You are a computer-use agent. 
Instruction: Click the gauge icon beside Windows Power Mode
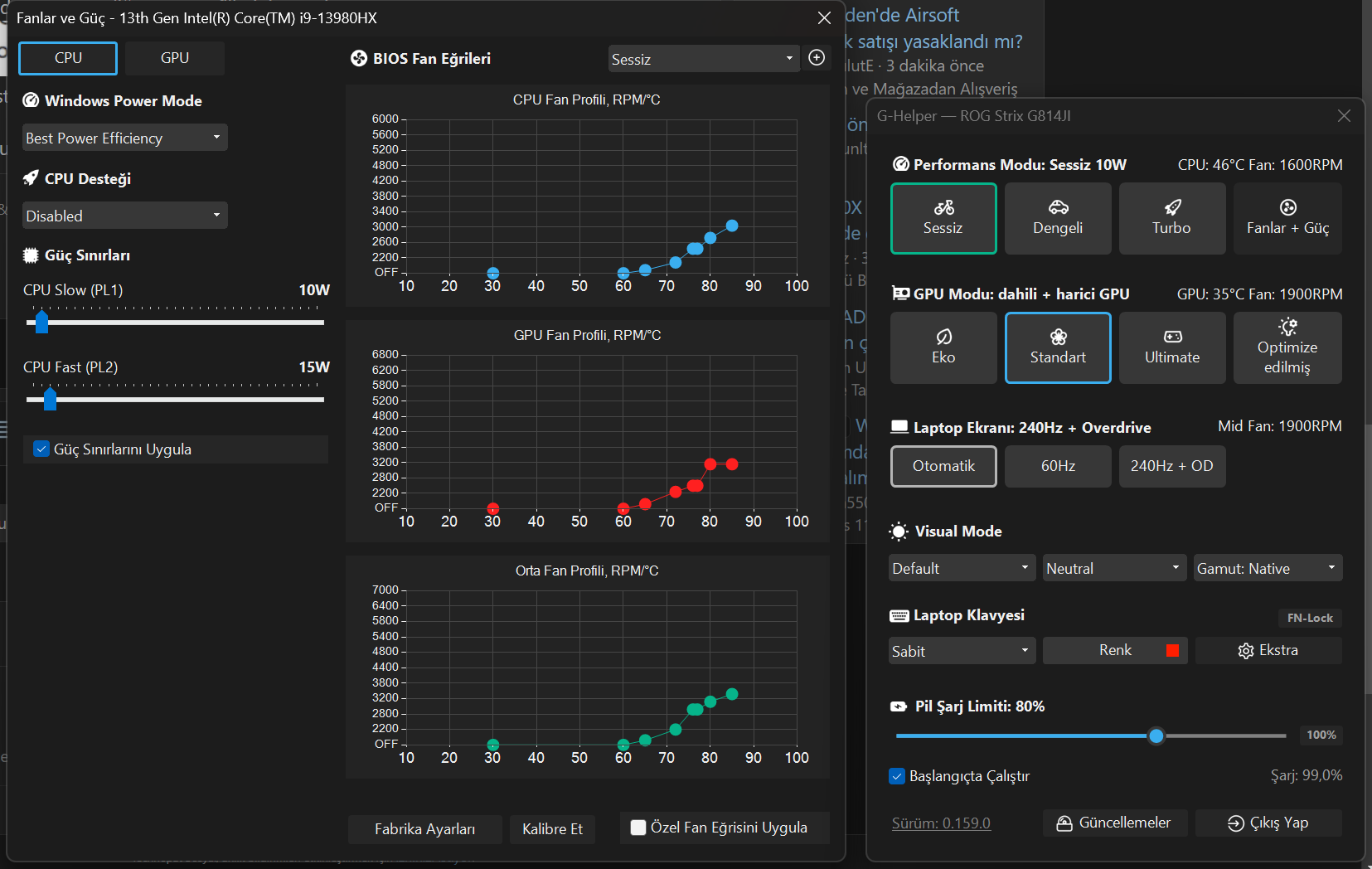click(31, 100)
